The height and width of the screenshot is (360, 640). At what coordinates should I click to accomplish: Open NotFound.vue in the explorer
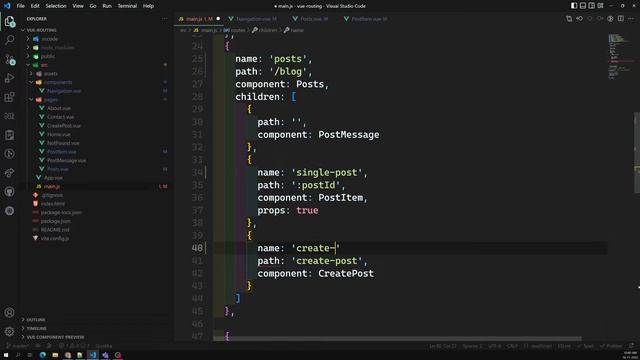(x=63, y=143)
